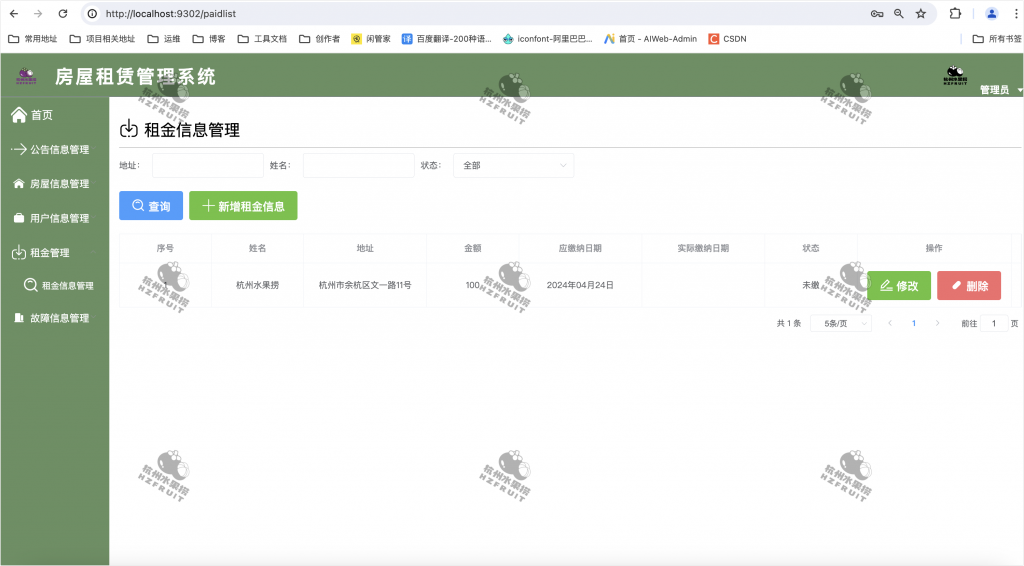Open the 所有书签 folder
This screenshot has width=1024, height=566.
click(997, 39)
